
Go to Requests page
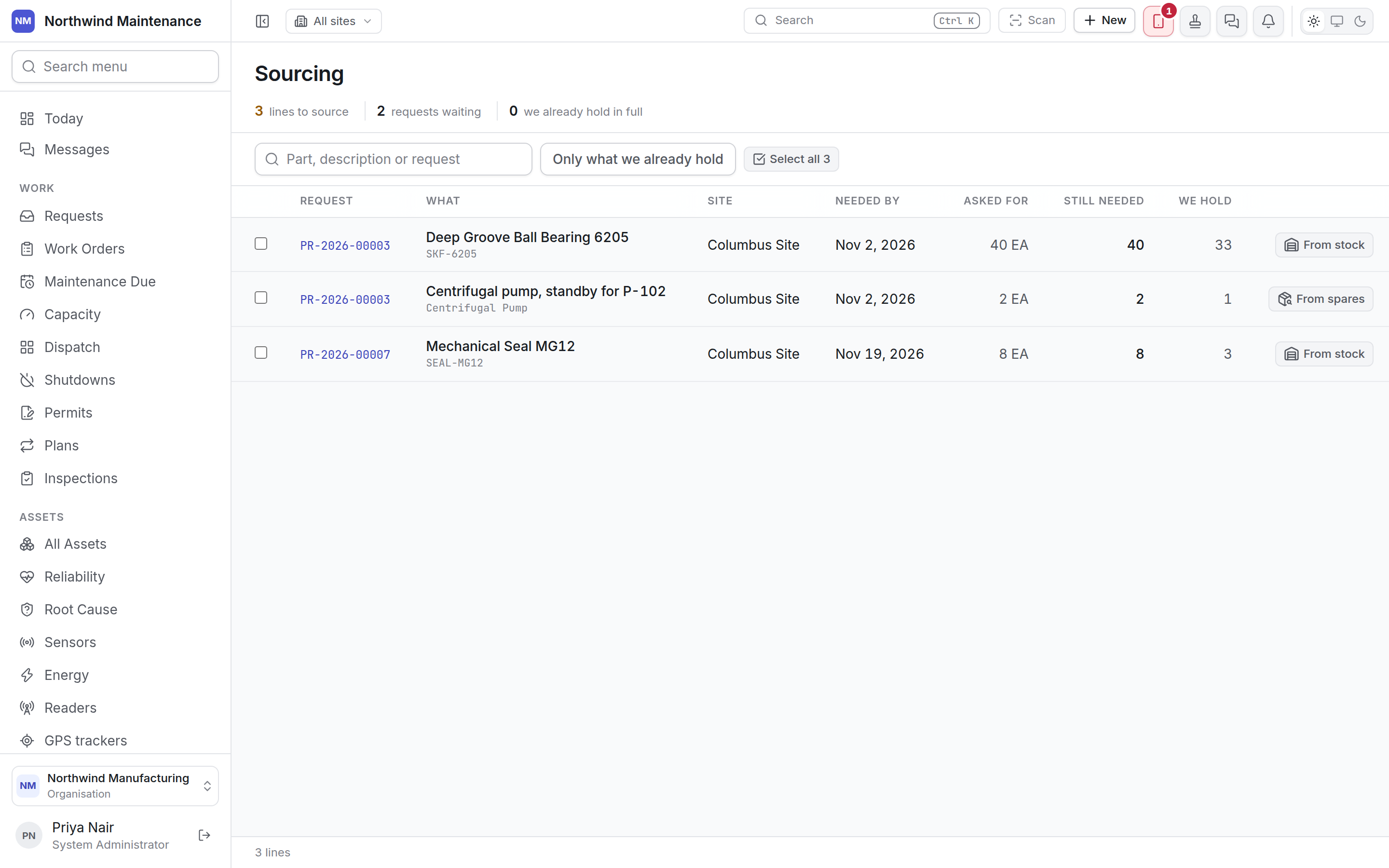(x=115, y=216)
